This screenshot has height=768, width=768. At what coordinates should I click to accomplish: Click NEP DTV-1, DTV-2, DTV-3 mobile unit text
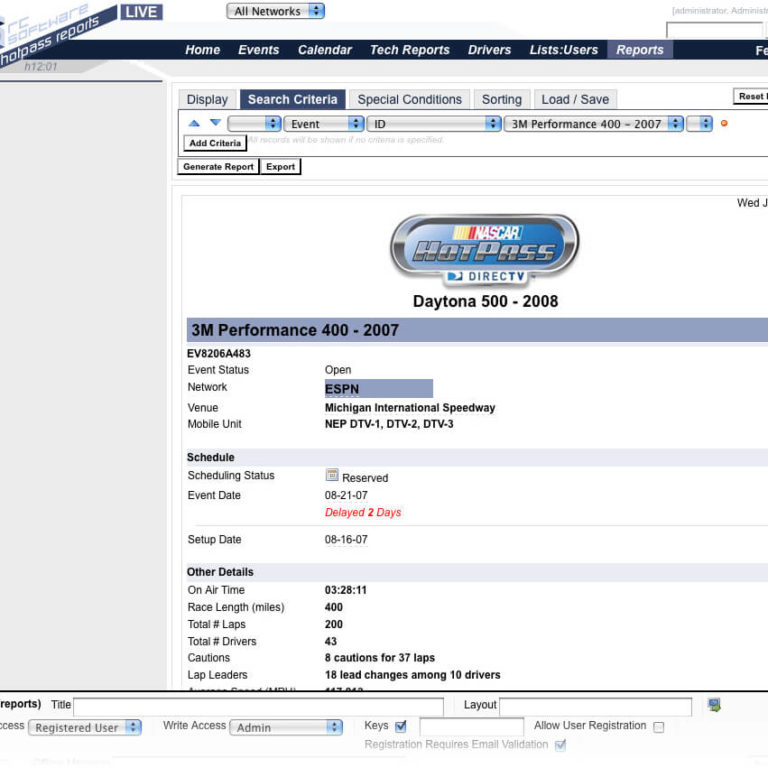pos(389,424)
